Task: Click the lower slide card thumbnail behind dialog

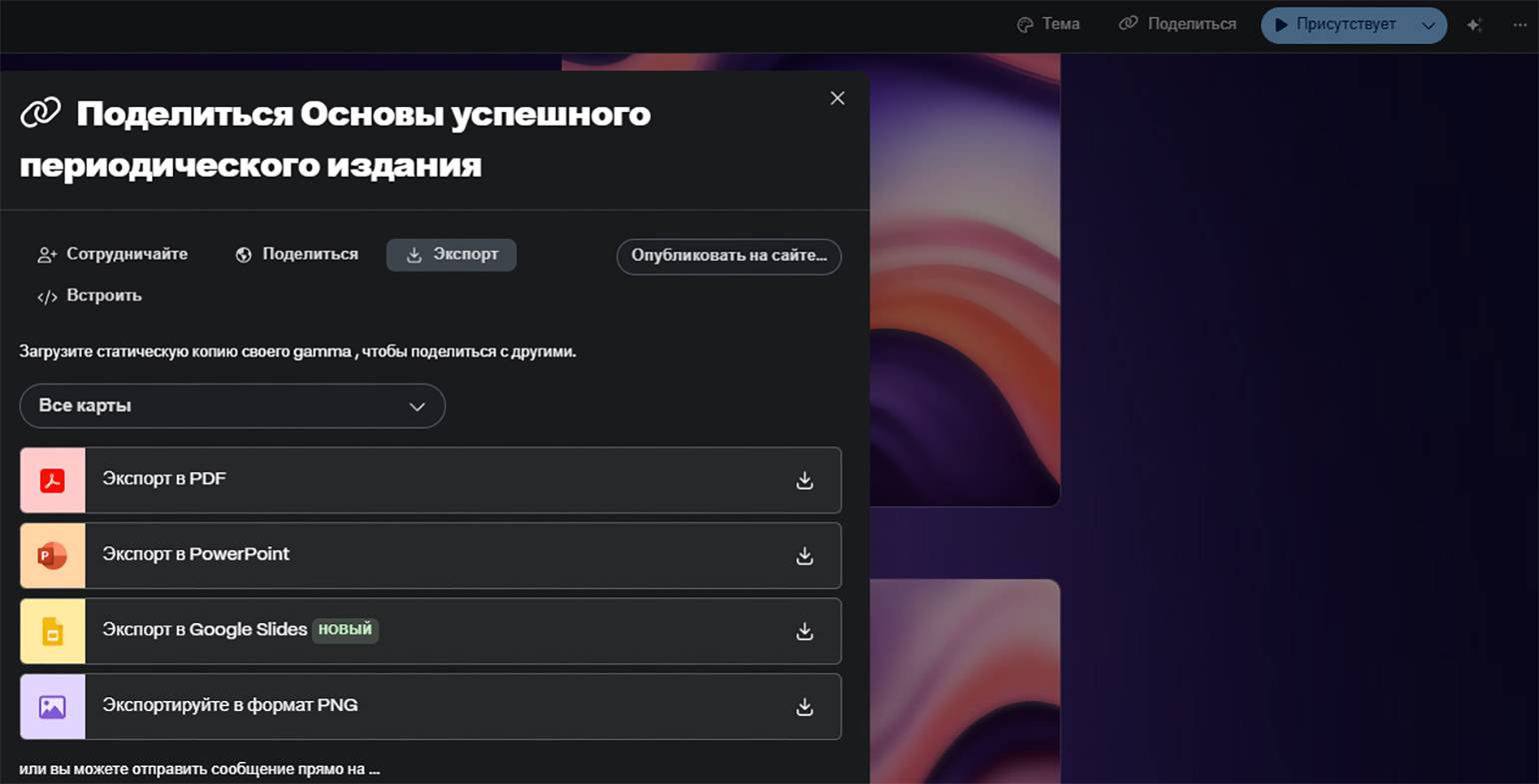Action: (x=964, y=681)
